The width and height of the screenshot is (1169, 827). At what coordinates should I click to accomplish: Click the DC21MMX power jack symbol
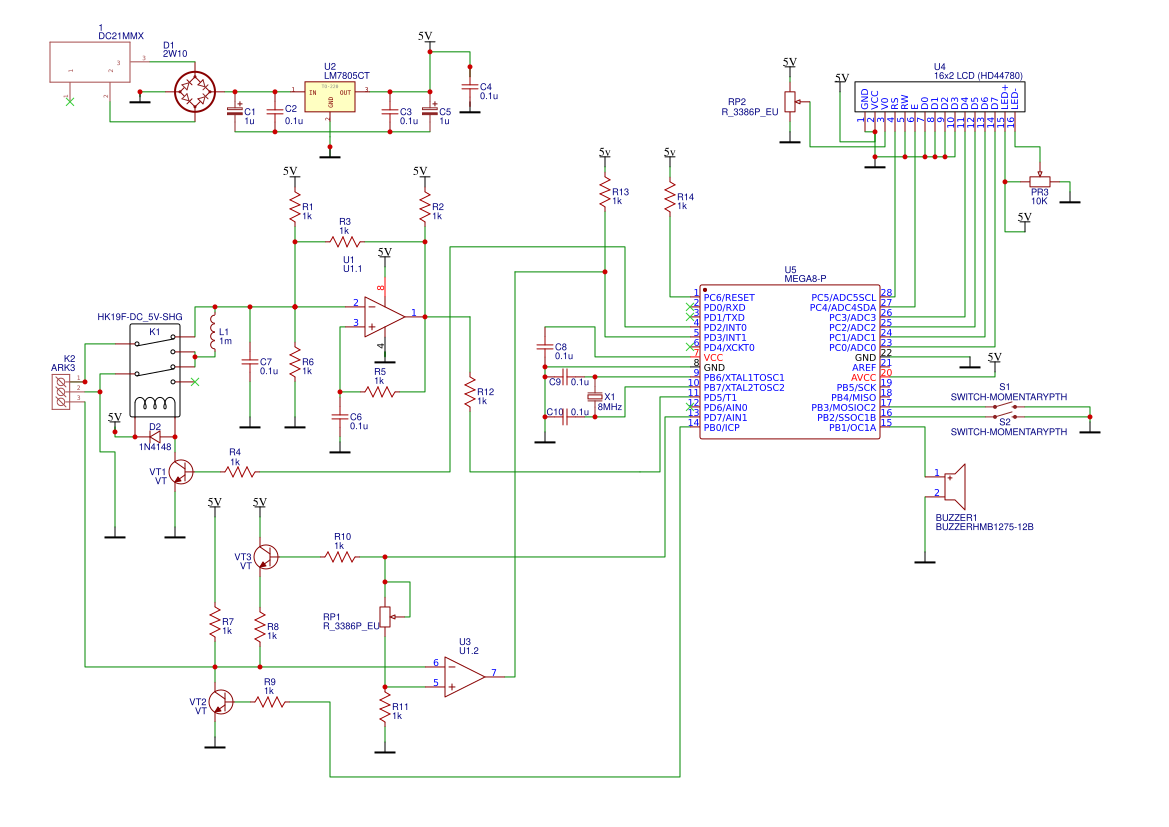(89, 62)
